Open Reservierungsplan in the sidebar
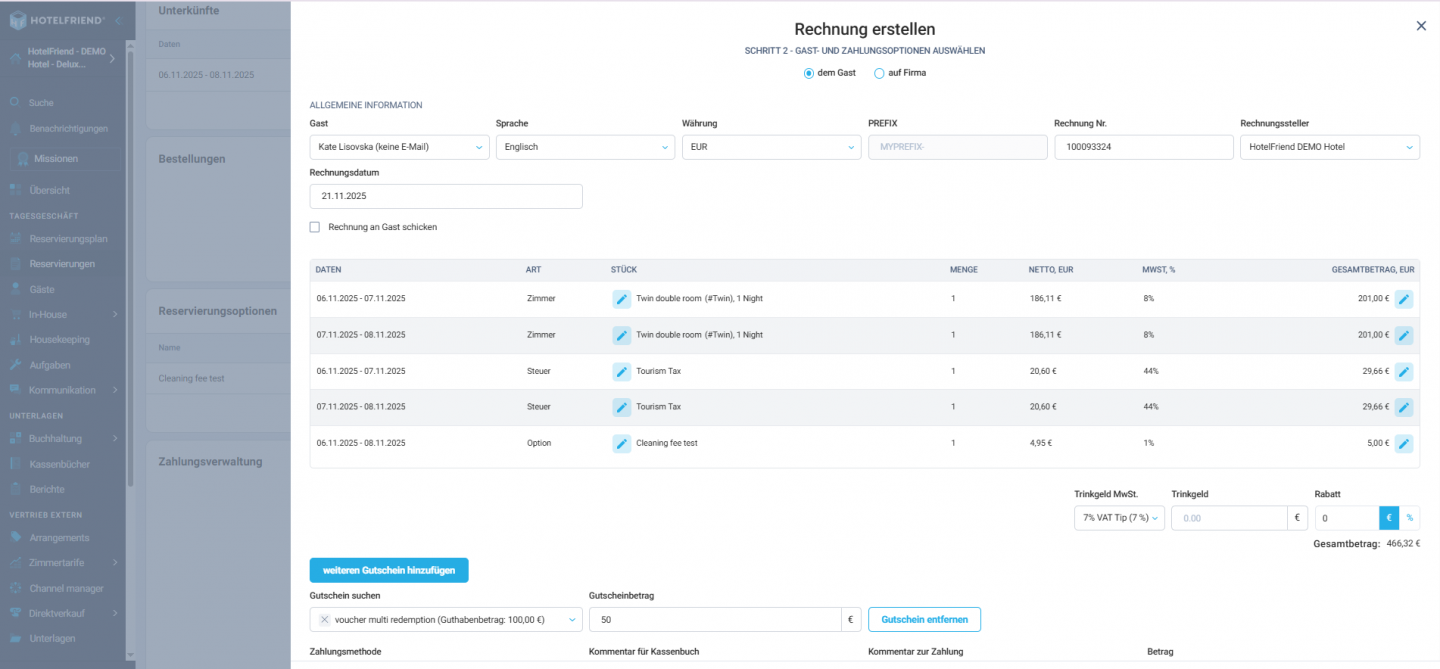The image size is (1440, 669). (x=68, y=239)
